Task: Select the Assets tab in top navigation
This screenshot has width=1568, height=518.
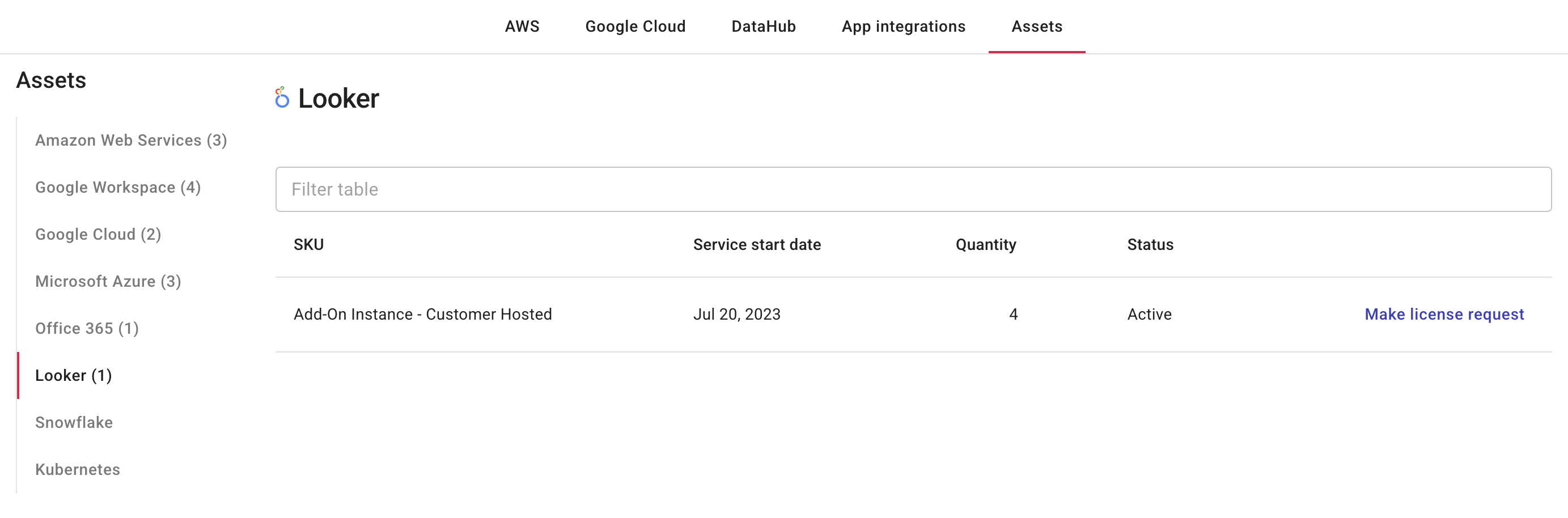Action: tap(1037, 27)
